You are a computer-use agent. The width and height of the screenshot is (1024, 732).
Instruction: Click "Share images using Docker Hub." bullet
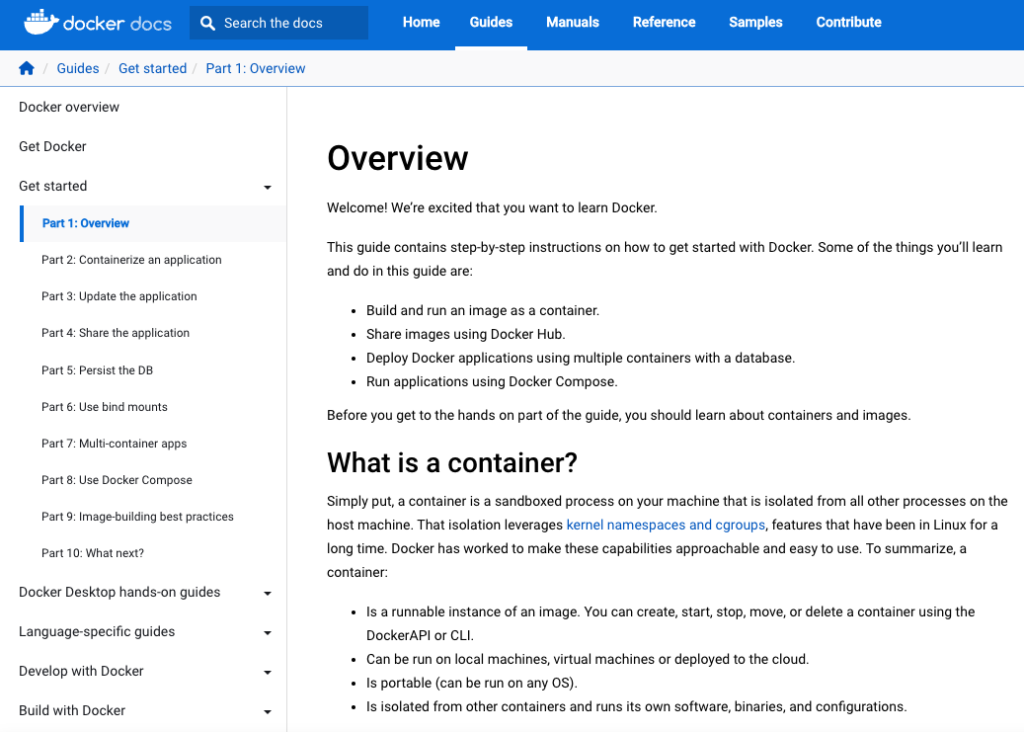tap(466, 334)
